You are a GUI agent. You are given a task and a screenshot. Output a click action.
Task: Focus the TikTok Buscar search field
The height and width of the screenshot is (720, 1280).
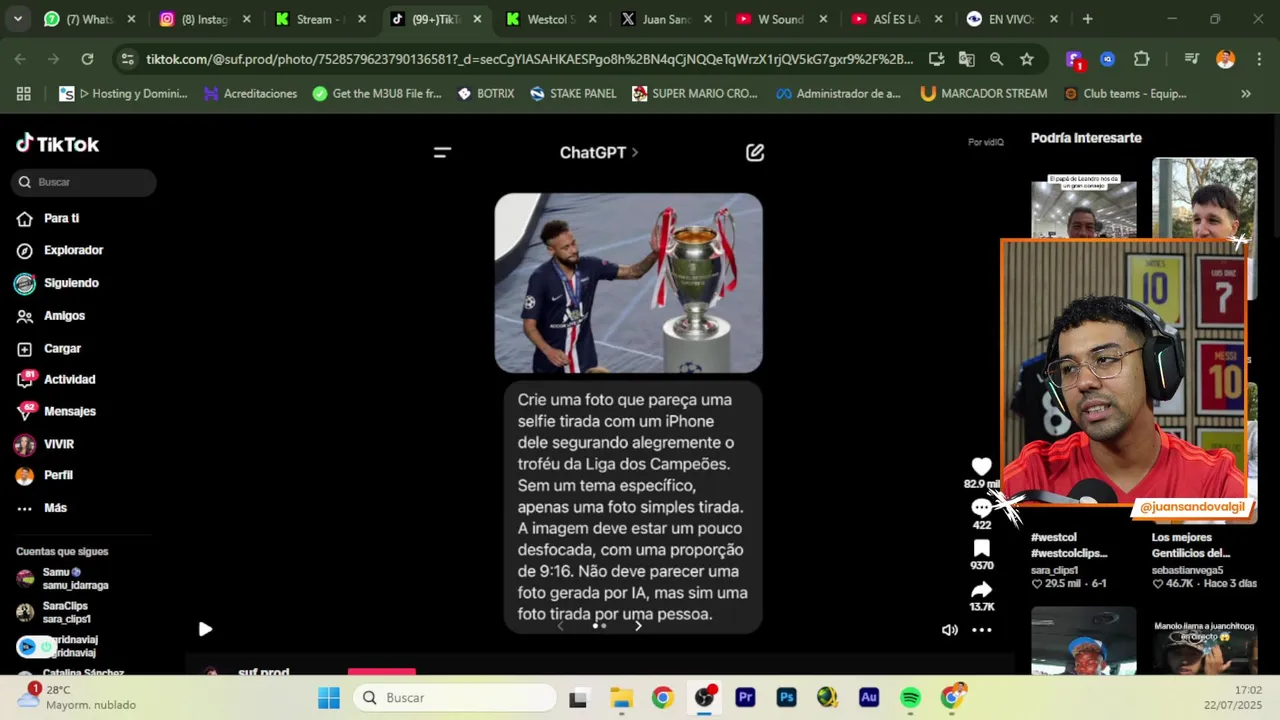pos(84,182)
